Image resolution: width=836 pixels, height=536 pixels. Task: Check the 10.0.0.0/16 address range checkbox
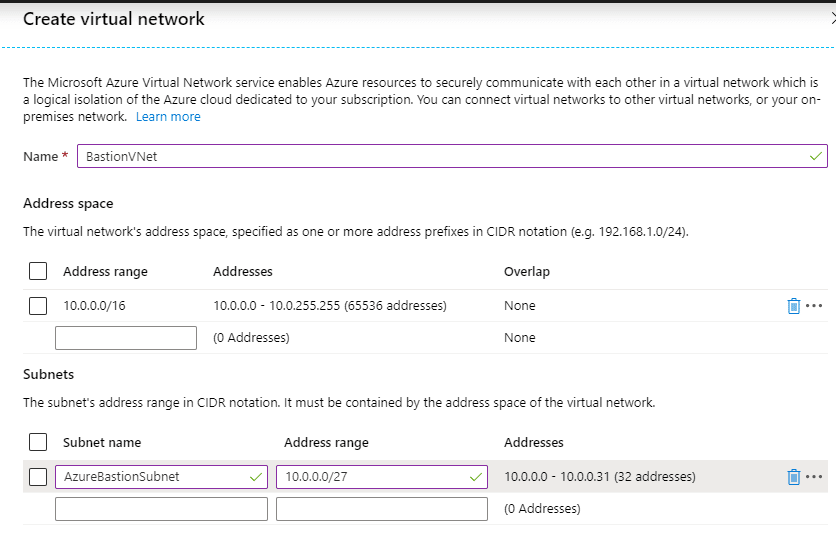(38, 306)
